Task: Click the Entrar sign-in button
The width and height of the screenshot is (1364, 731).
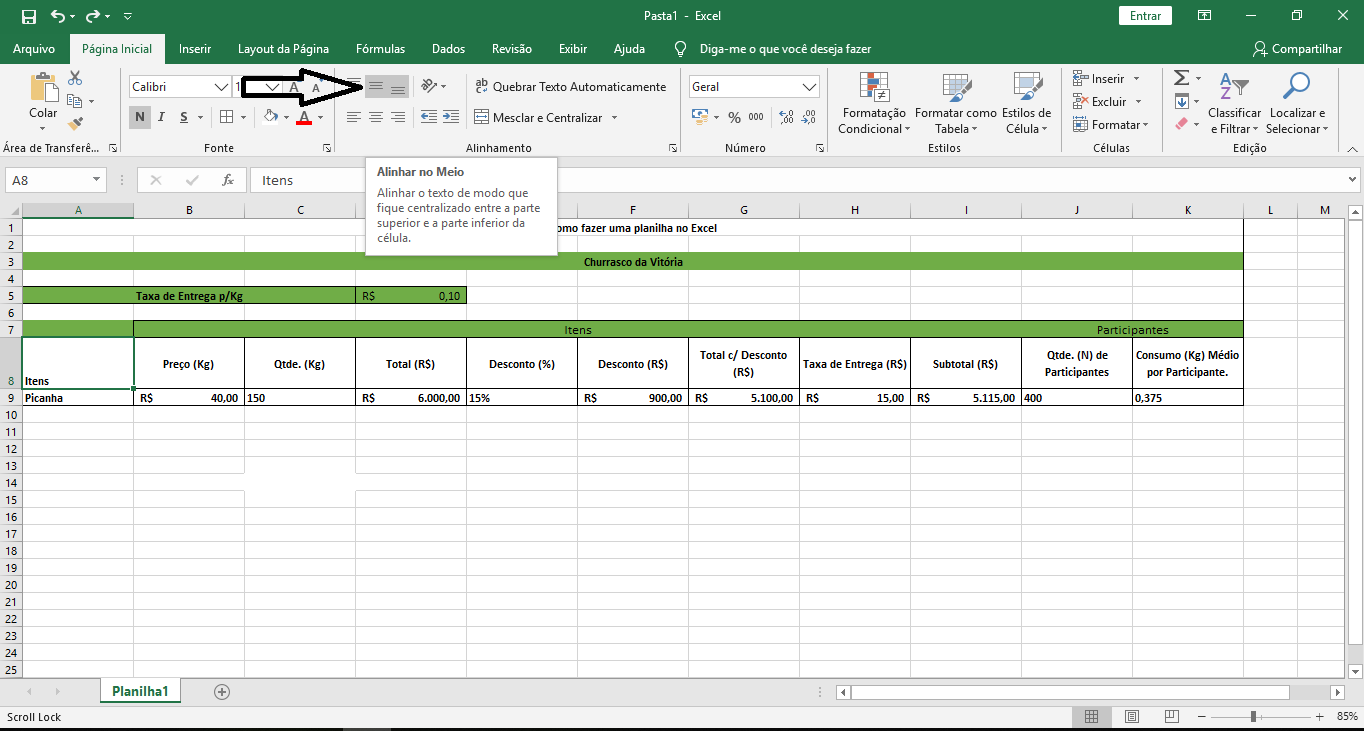Action: click(1145, 16)
